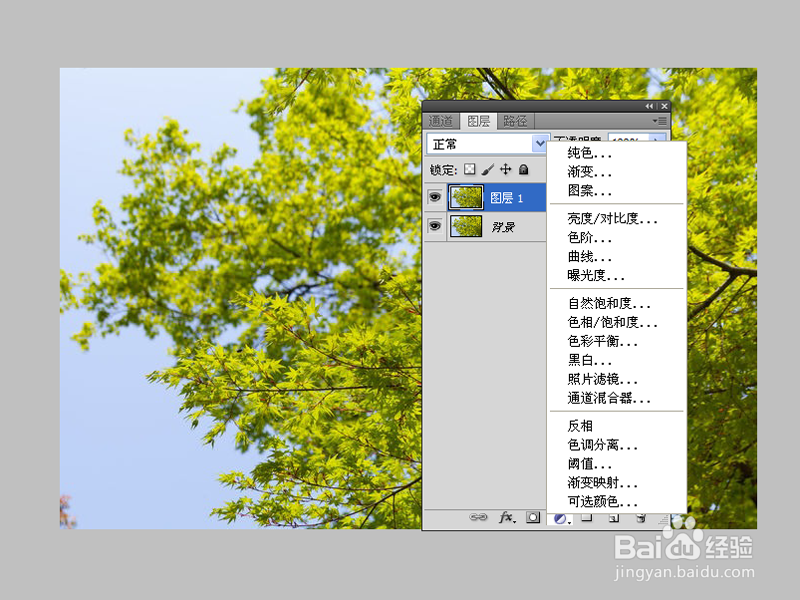
Task: Click the 背景 layer name
Action: (x=503, y=227)
